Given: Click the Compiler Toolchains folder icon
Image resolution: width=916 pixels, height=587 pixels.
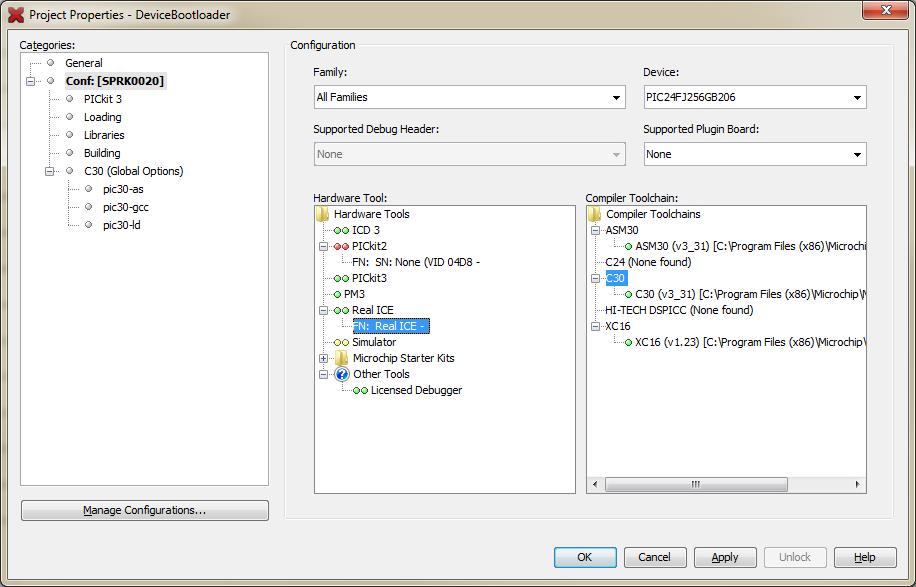Looking at the screenshot, I should (x=595, y=214).
